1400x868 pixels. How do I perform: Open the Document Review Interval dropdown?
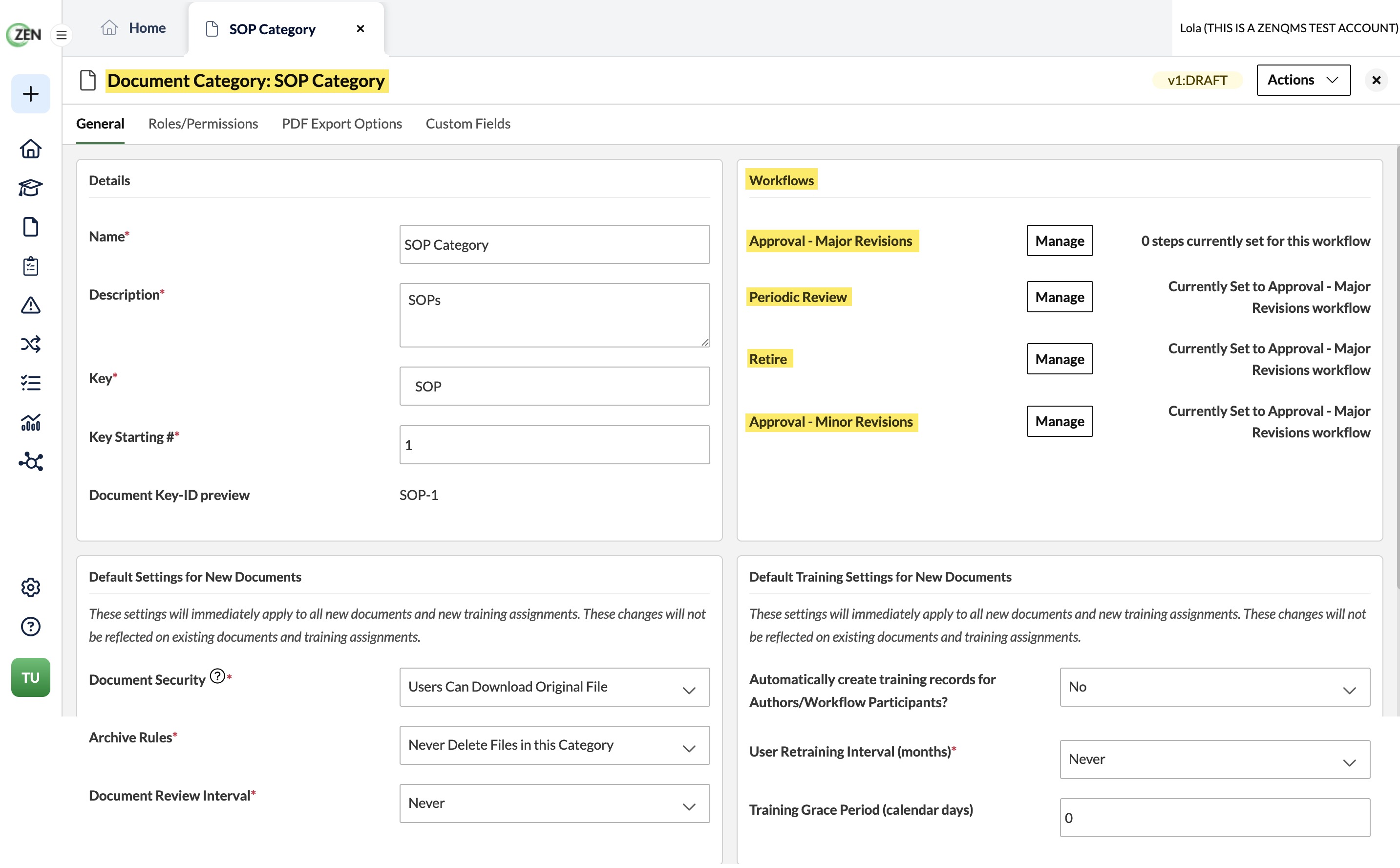554,803
